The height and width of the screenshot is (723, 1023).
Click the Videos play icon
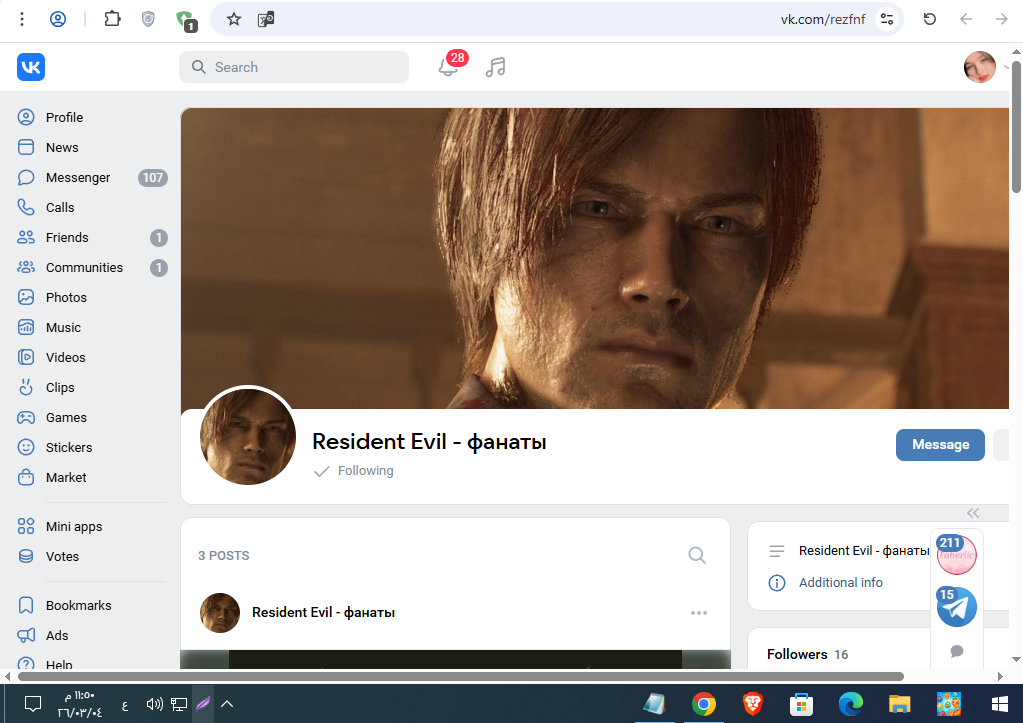tap(26, 358)
